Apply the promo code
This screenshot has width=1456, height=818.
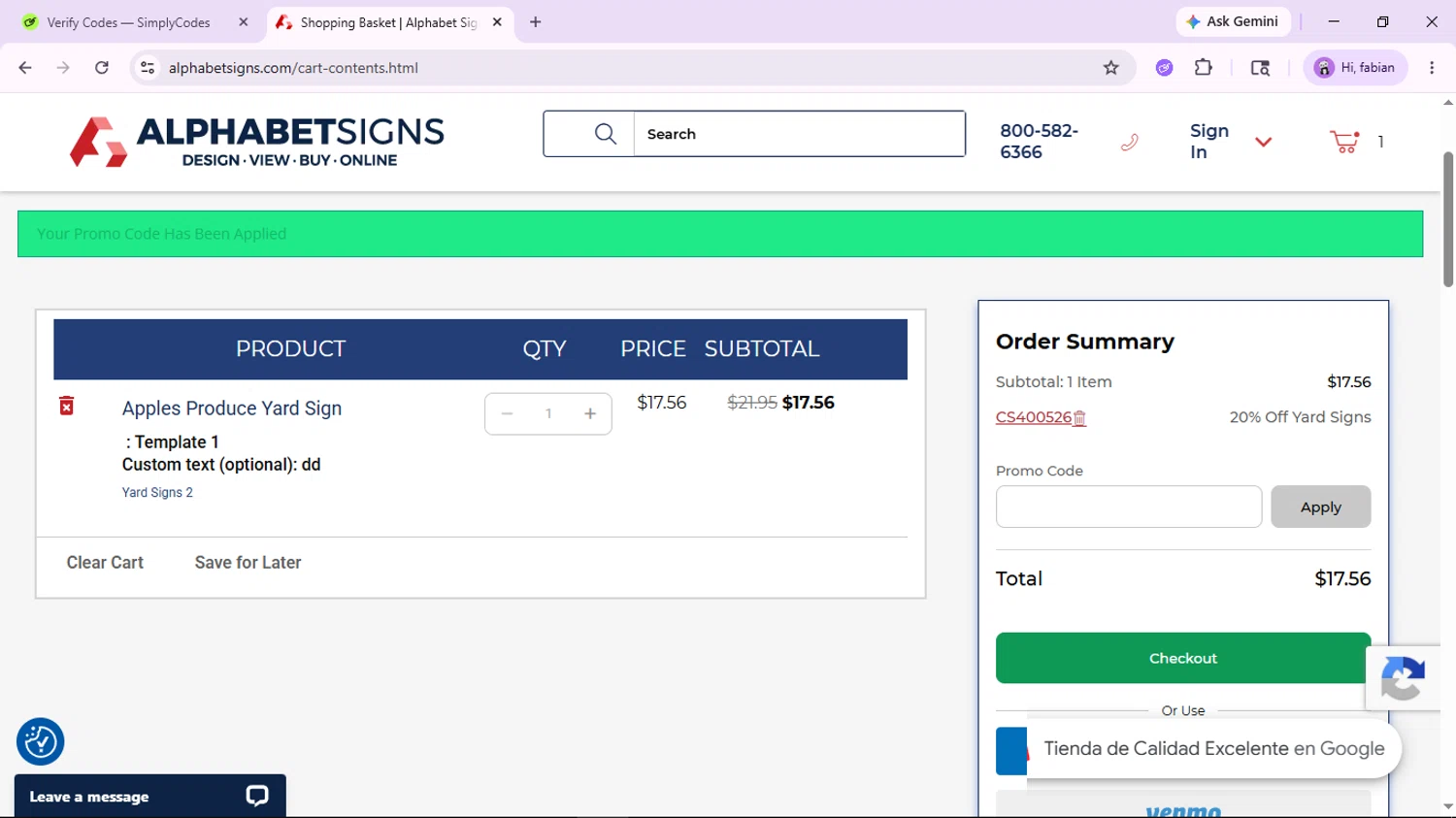point(1321,507)
